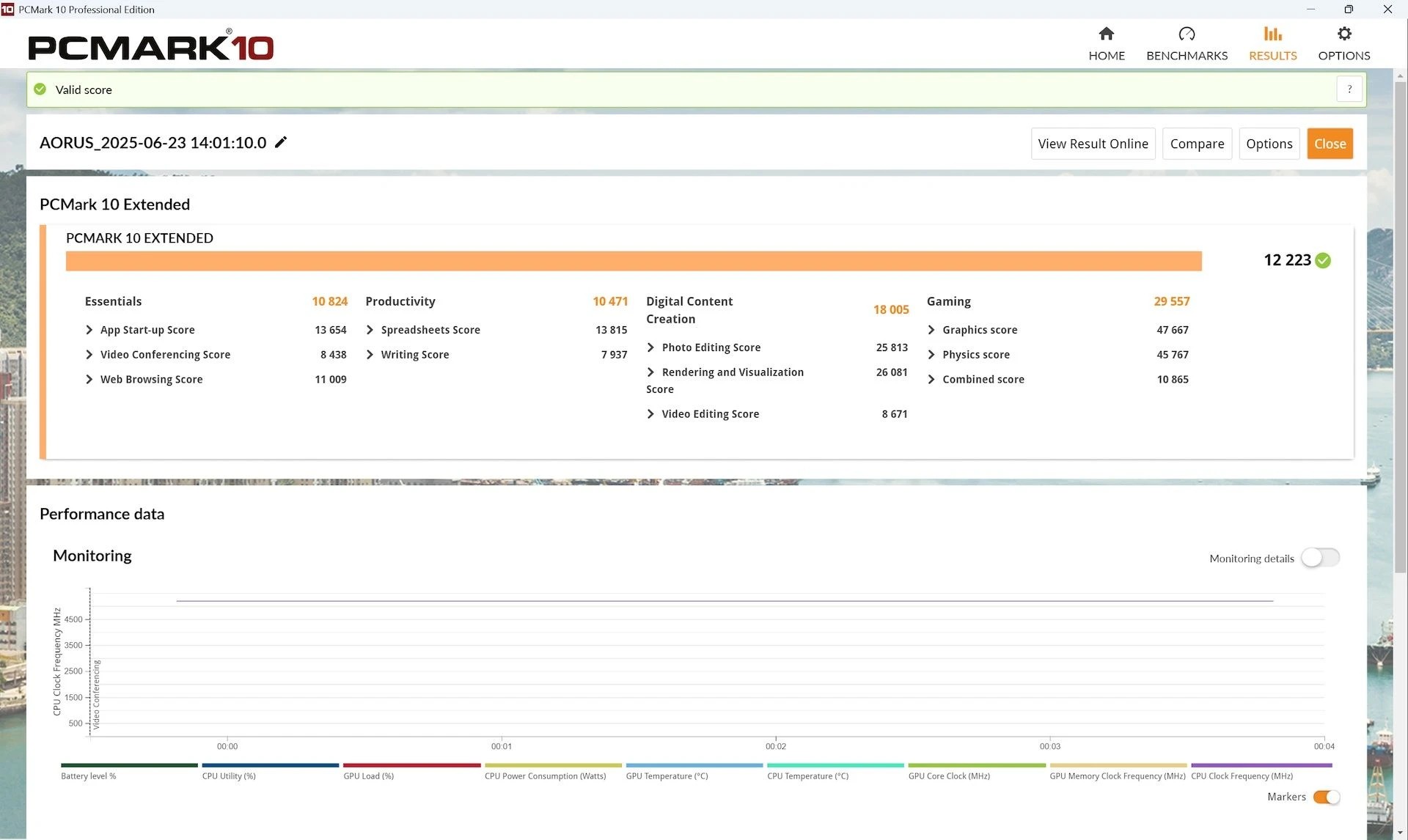Click the Home house icon
This screenshot has width=1408, height=840.
click(1106, 34)
